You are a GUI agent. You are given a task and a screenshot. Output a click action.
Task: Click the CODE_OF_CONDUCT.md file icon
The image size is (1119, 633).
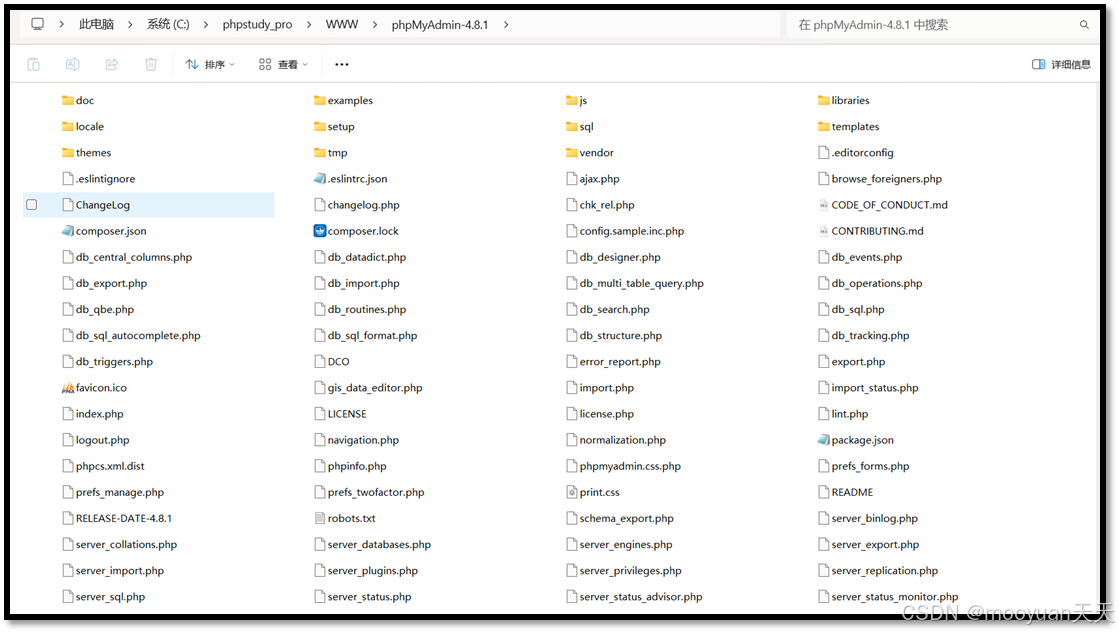(x=824, y=205)
